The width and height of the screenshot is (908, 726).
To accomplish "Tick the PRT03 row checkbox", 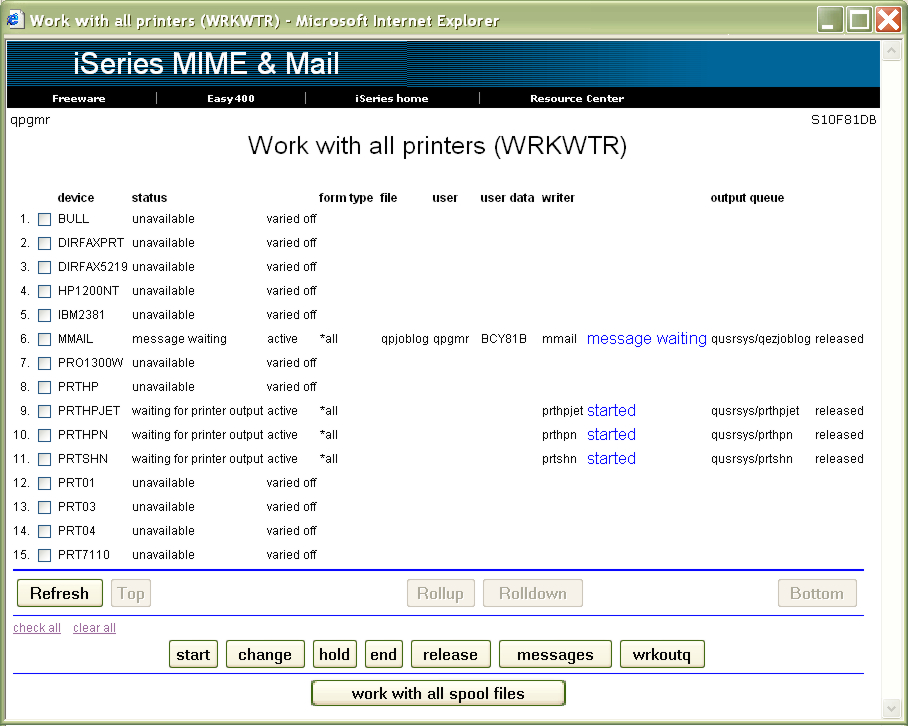I will click(45, 508).
